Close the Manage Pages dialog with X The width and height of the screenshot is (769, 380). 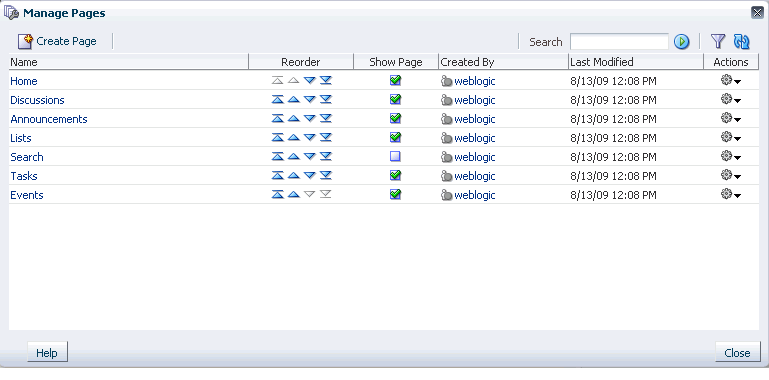coord(757,13)
